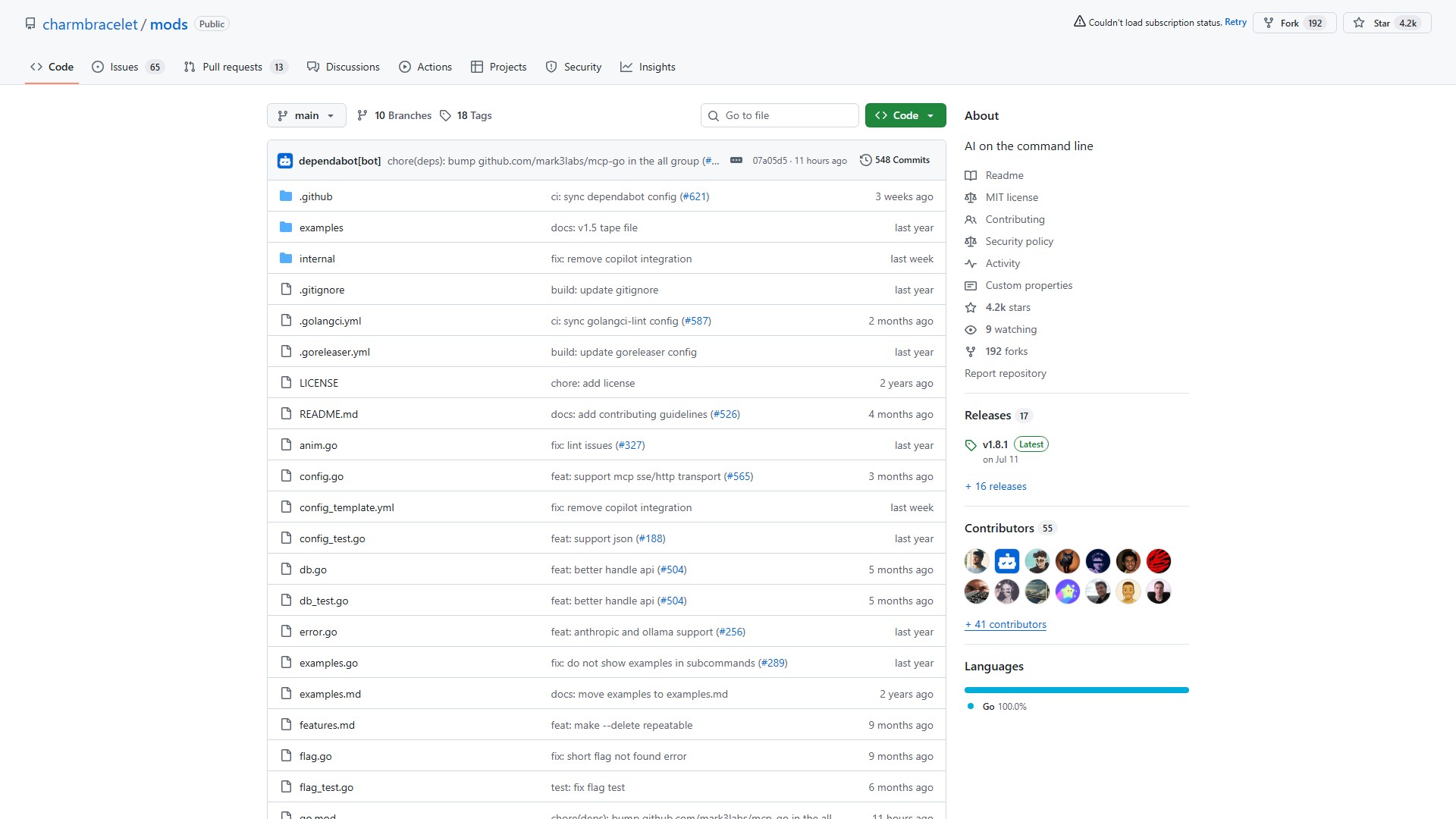Click the Activity pulse icon
Screen dimensions: 1456x819
[x=971, y=263]
